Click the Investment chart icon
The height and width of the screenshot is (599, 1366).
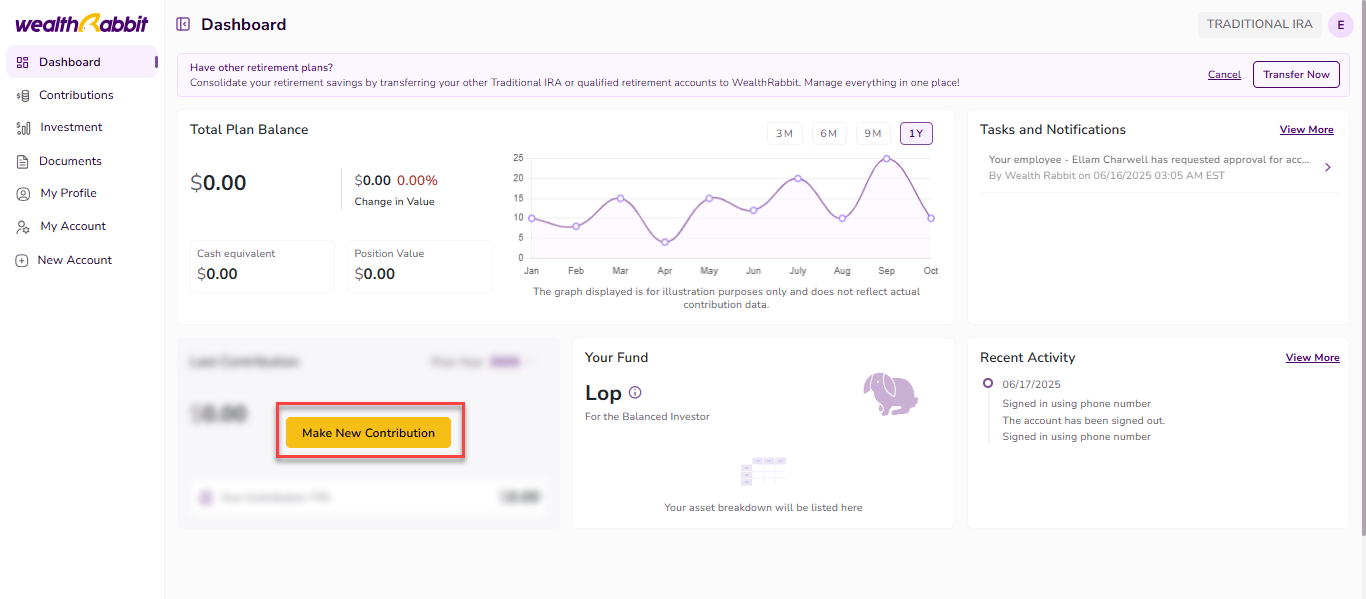(x=22, y=128)
